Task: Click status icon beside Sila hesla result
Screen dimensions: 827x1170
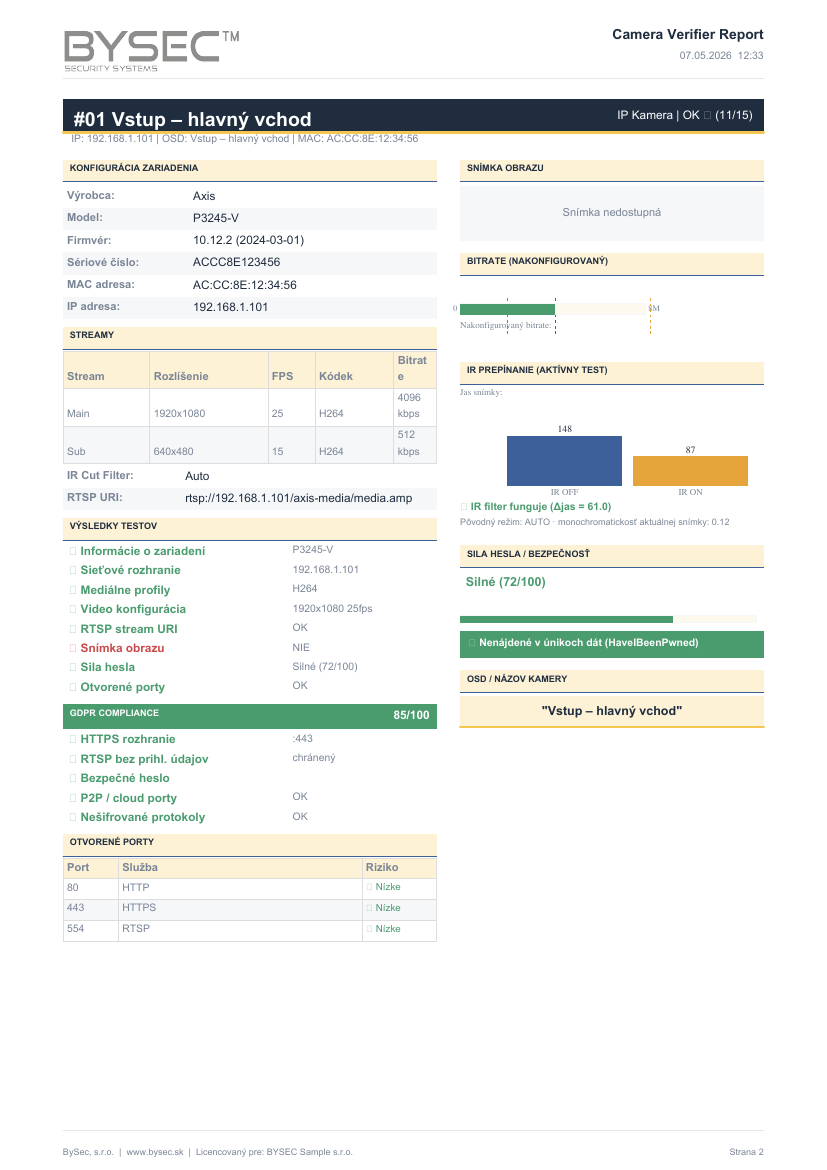Action: tap(73, 668)
